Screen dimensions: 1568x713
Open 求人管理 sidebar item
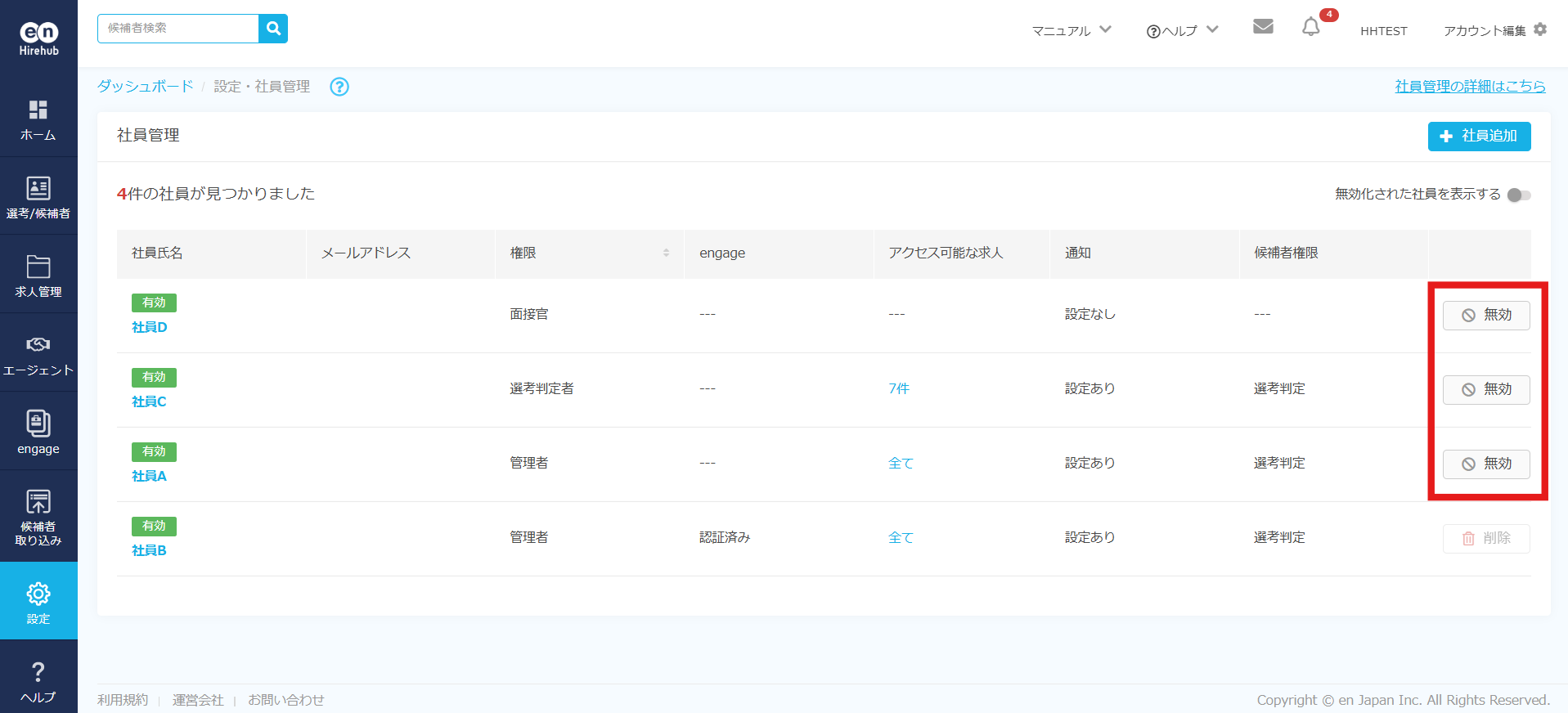(x=38, y=276)
